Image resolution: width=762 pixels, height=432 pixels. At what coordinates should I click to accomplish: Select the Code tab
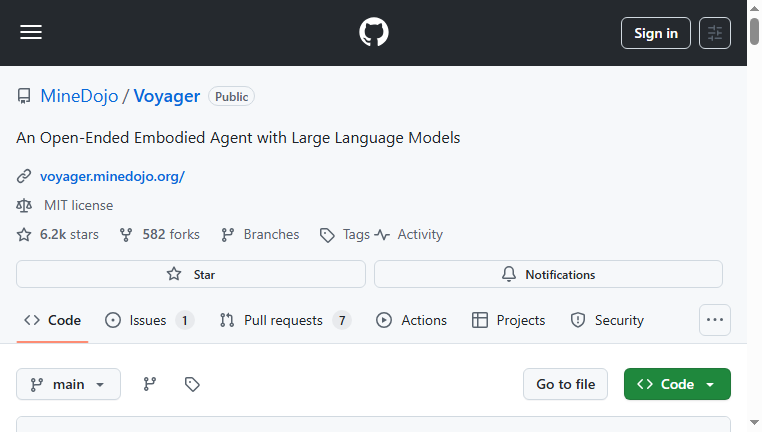[52, 320]
